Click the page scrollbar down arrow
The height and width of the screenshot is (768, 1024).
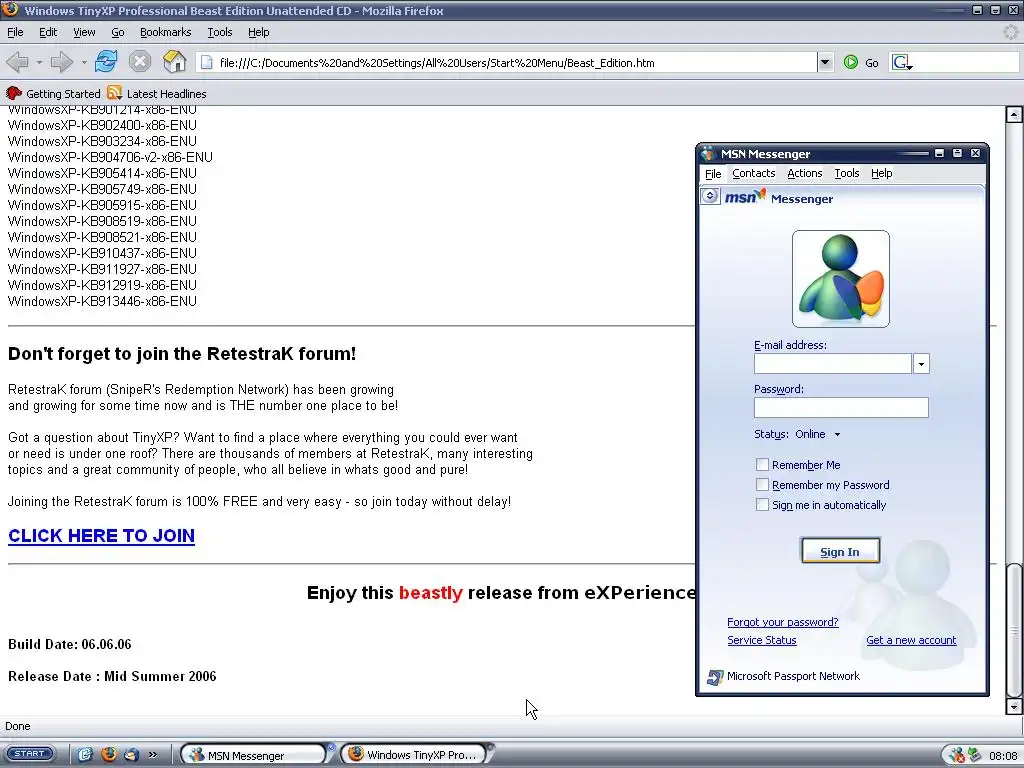tap(1014, 707)
